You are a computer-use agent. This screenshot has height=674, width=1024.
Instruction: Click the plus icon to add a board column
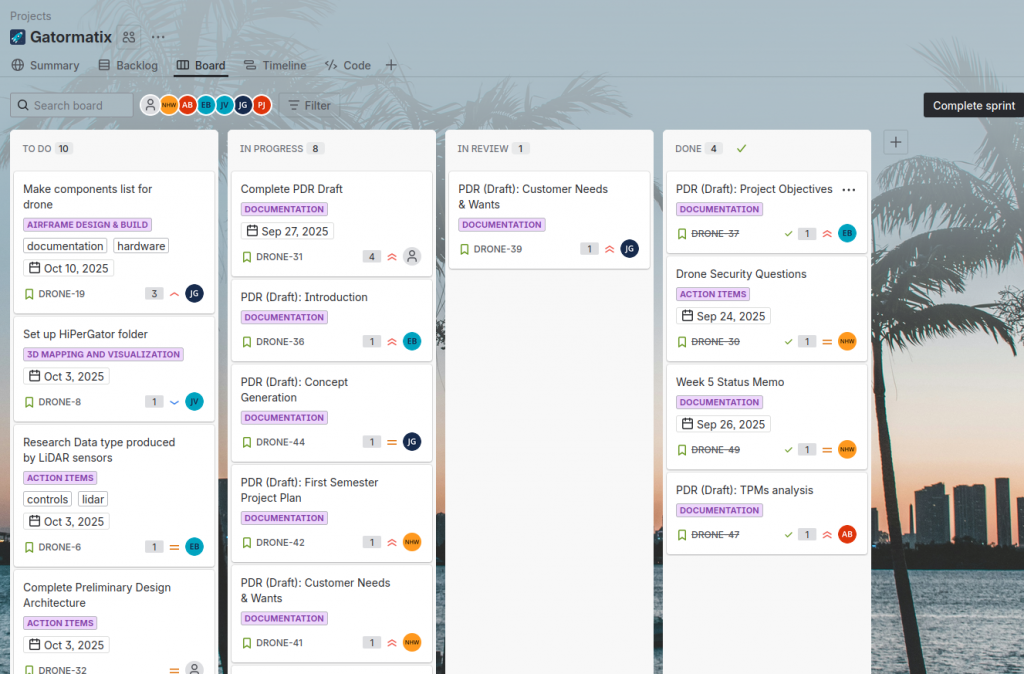tap(896, 142)
